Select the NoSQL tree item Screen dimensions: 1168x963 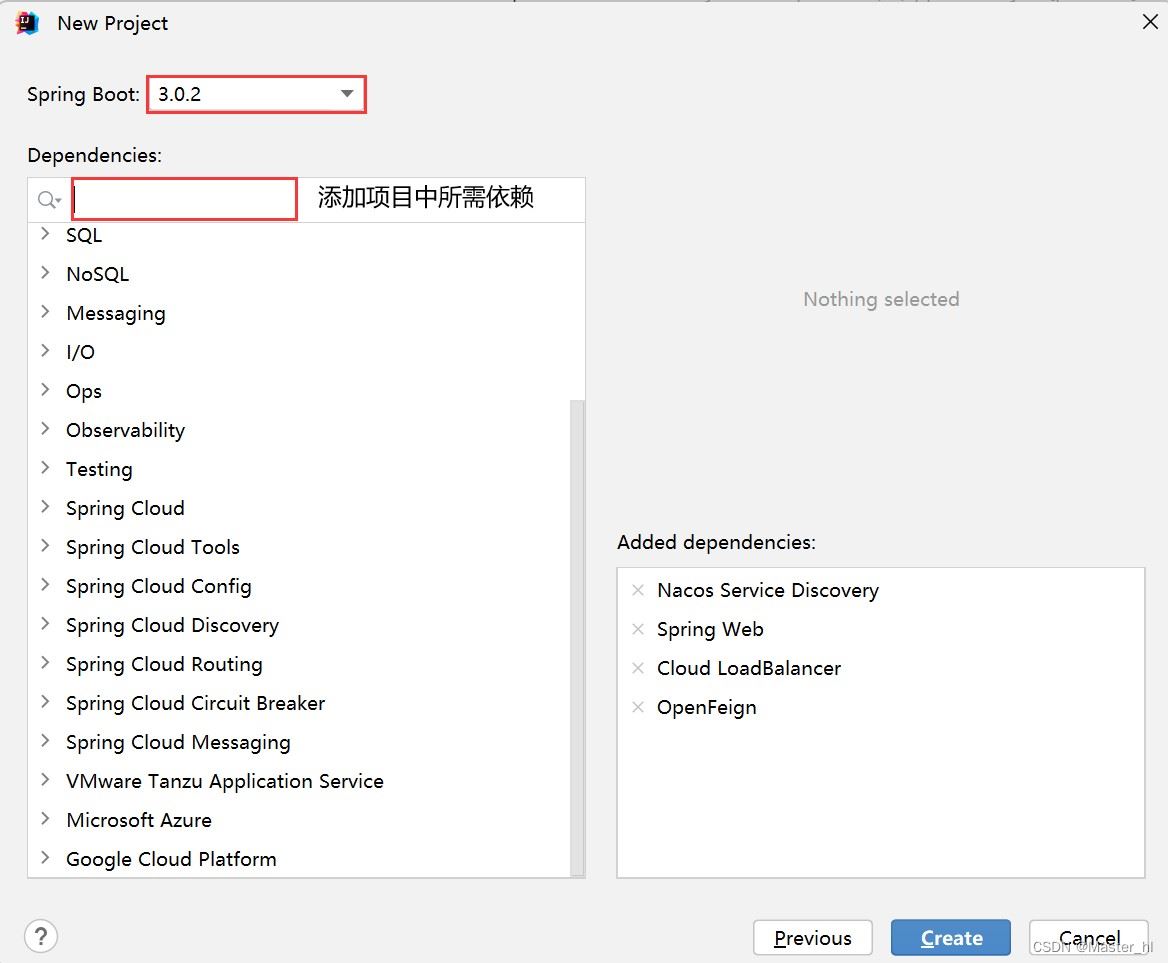[x=97, y=274]
